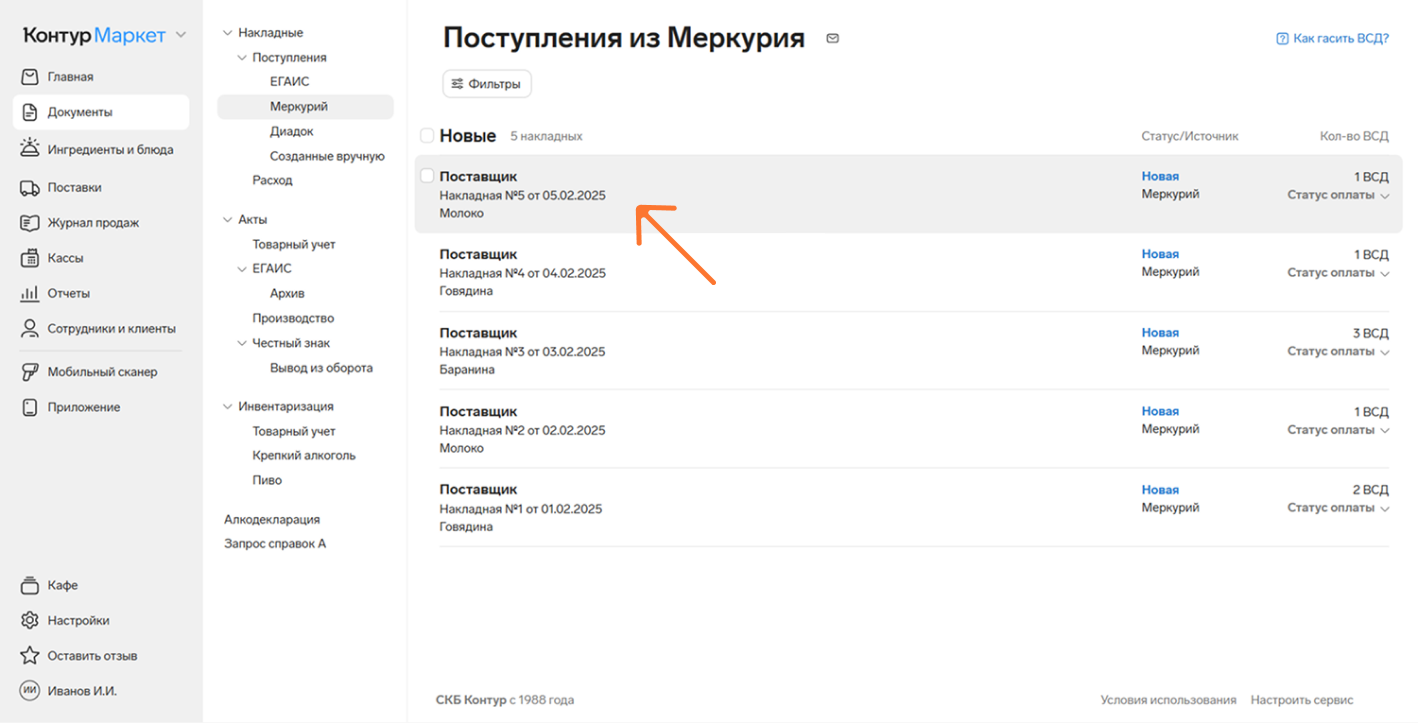Collapse the Поступления tree branch
Viewport: 1418px width, 723px height.
[242, 58]
